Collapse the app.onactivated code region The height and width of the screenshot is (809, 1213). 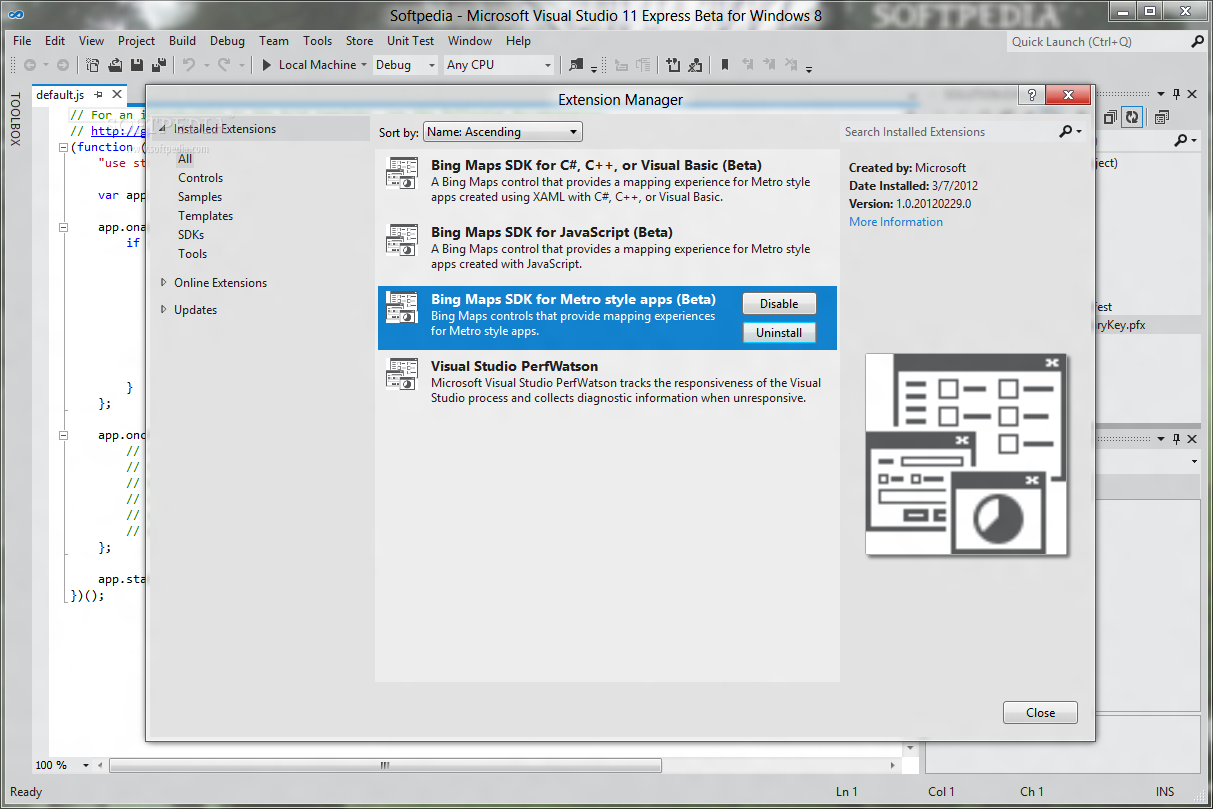(63, 227)
